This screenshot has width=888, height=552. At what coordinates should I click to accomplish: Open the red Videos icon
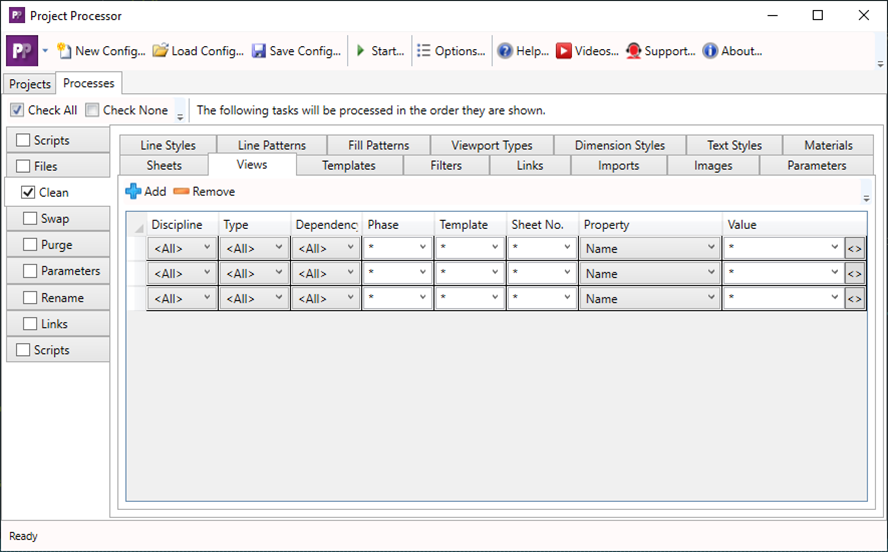pyautogui.click(x=563, y=51)
